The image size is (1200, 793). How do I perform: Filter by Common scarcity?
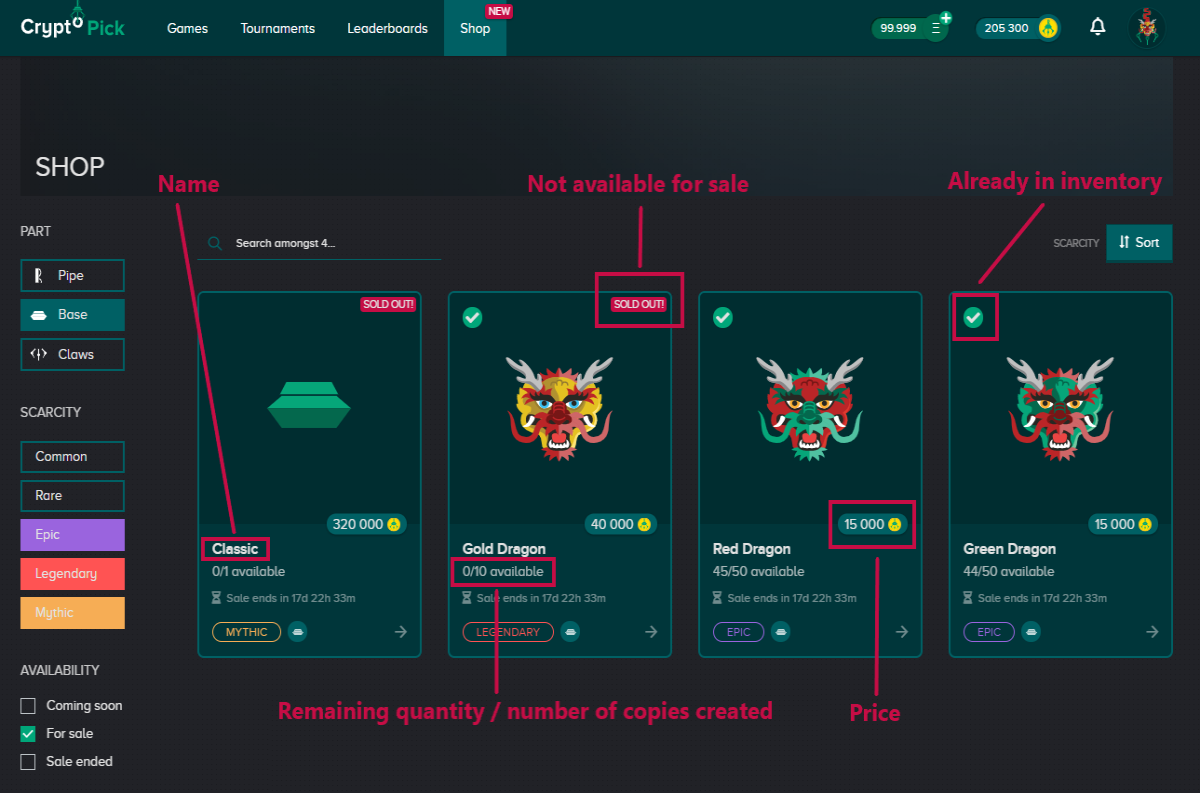pos(72,456)
